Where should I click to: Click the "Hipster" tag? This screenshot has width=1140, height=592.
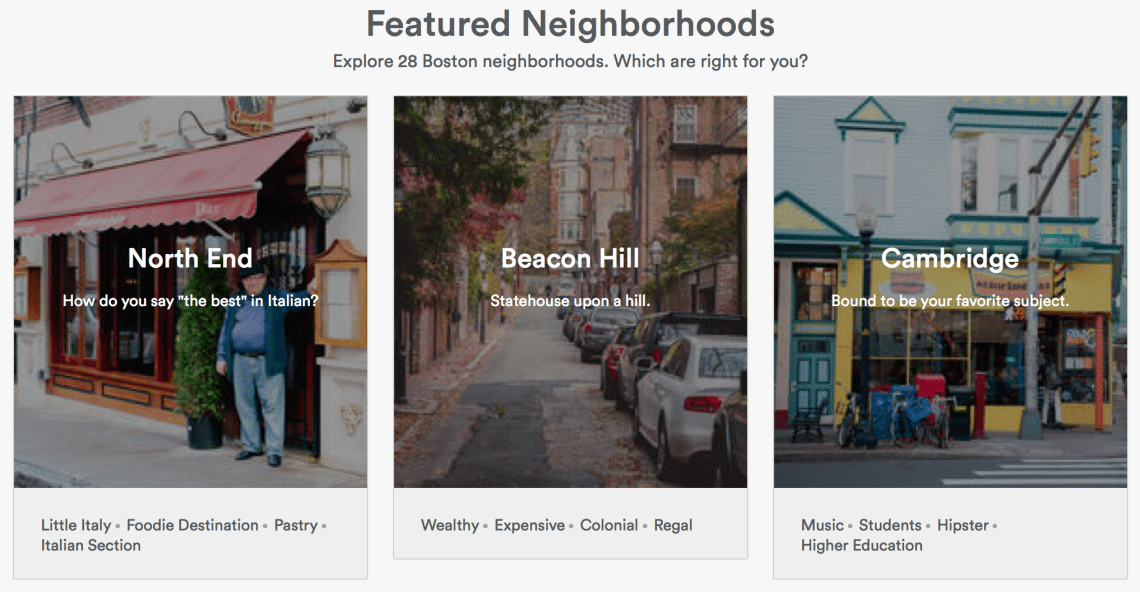(x=963, y=525)
